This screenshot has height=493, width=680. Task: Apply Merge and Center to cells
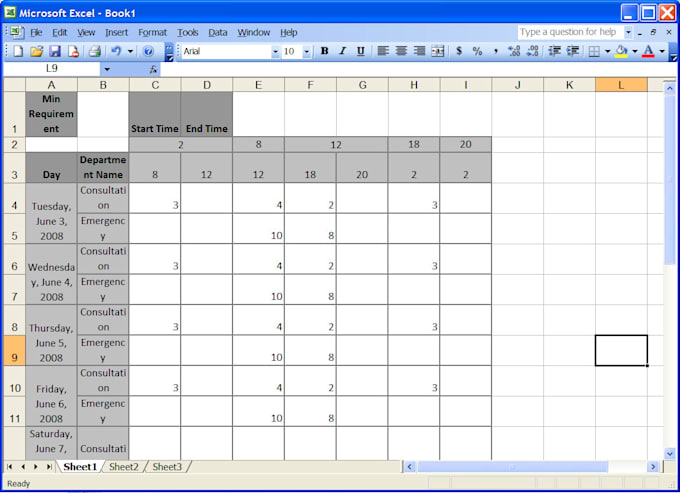pyautogui.click(x=438, y=51)
